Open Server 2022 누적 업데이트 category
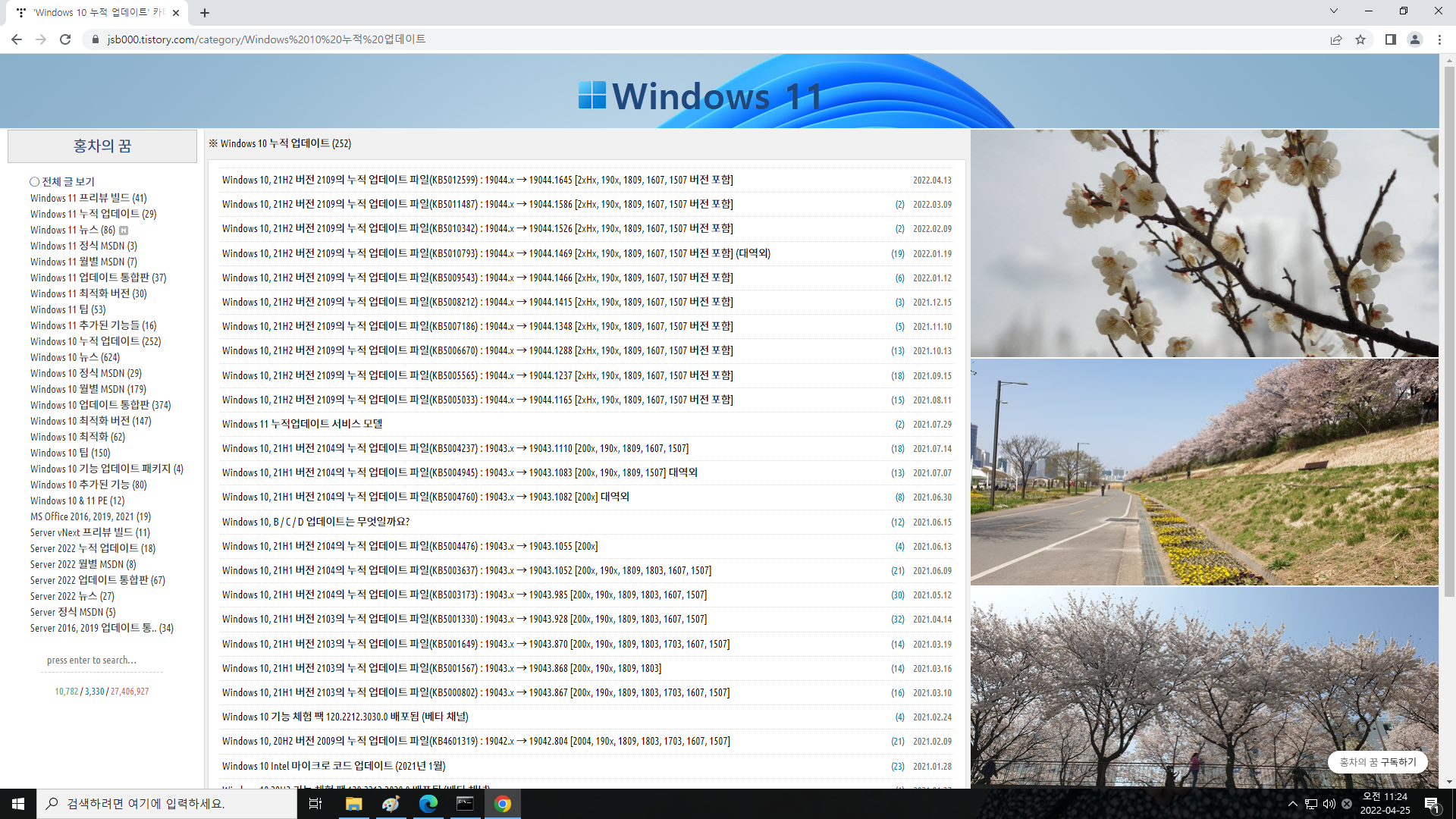The image size is (1456, 819). pyautogui.click(x=93, y=548)
